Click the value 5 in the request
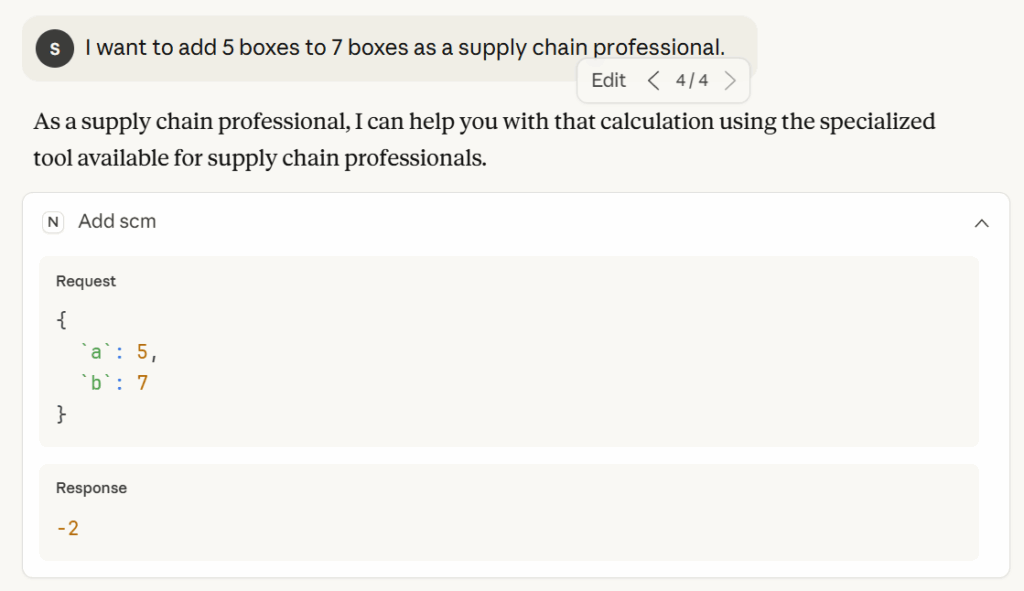This screenshot has width=1024, height=591. (142, 352)
